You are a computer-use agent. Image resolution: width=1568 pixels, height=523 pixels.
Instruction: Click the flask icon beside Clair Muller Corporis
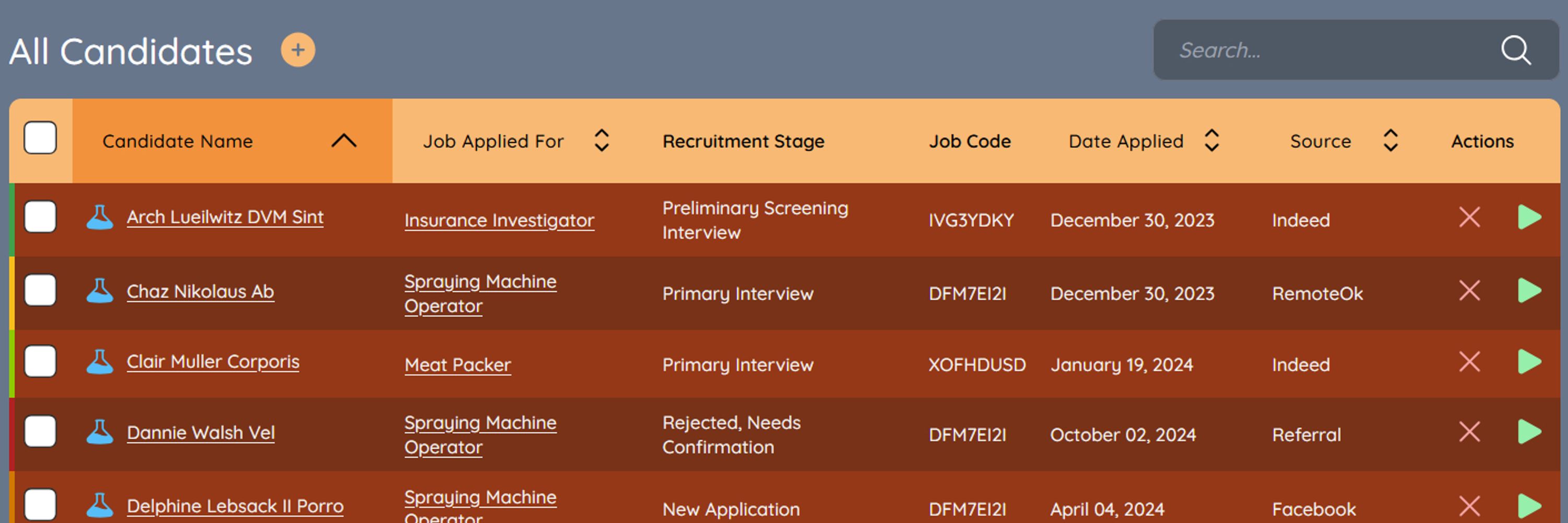click(100, 362)
